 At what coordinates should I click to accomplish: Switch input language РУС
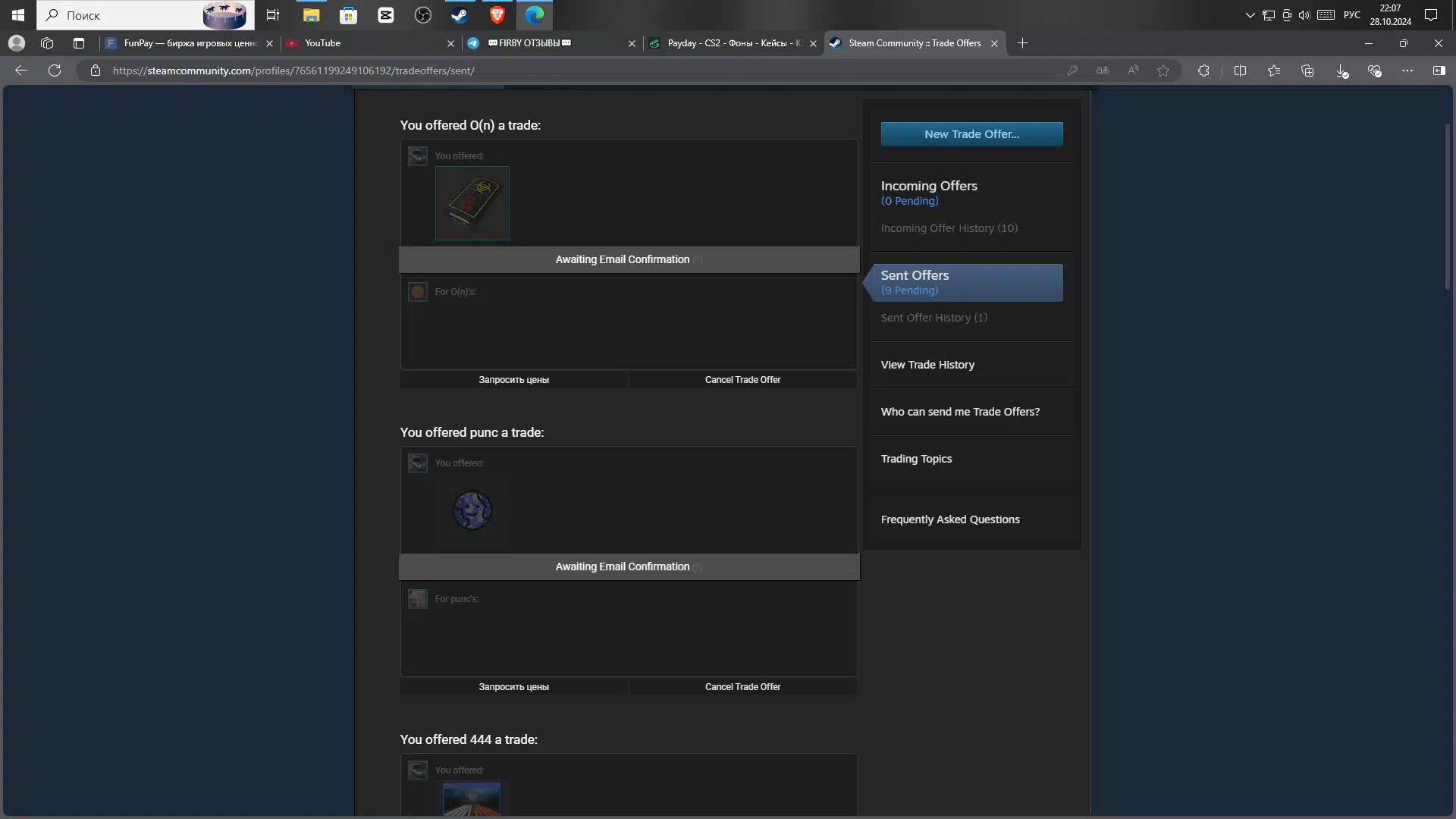point(1351,15)
